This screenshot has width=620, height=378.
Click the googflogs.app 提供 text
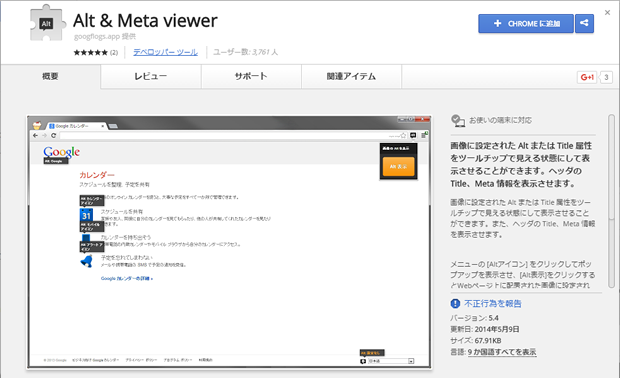click(x=105, y=36)
